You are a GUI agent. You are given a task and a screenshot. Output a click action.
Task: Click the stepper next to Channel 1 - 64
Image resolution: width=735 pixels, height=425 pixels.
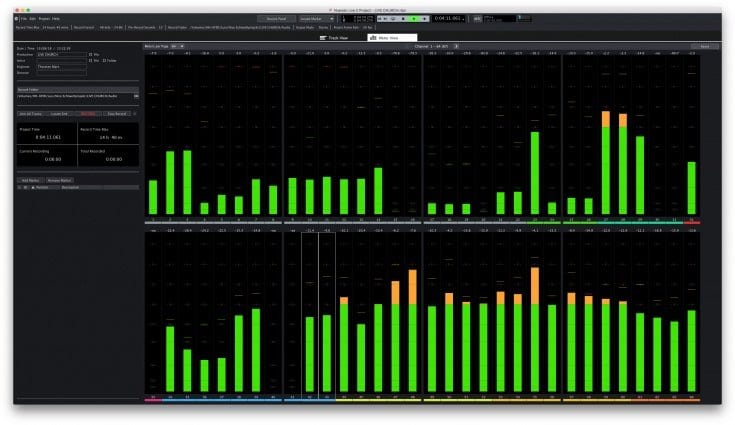457,46
